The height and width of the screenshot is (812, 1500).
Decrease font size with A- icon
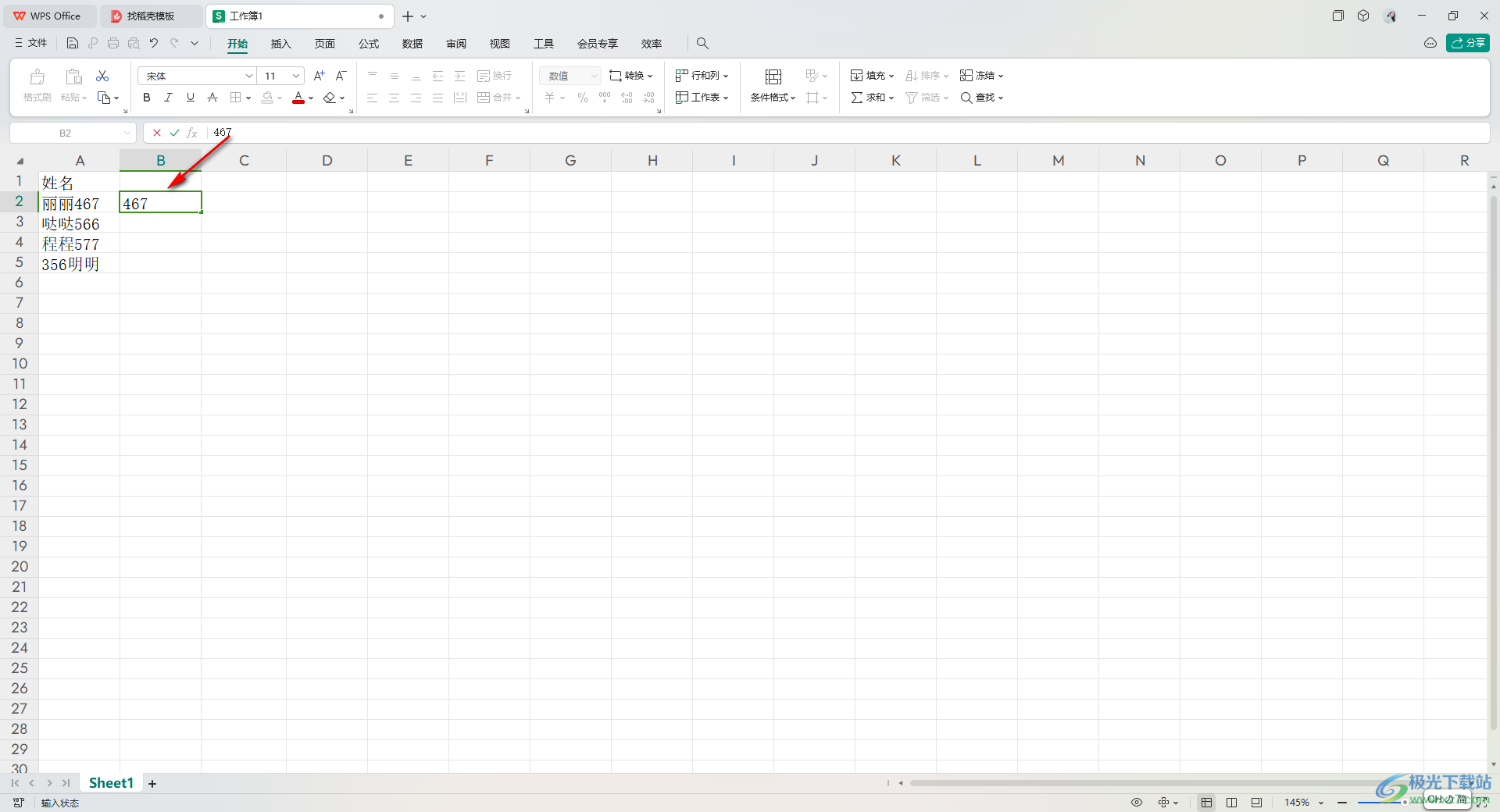(341, 76)
